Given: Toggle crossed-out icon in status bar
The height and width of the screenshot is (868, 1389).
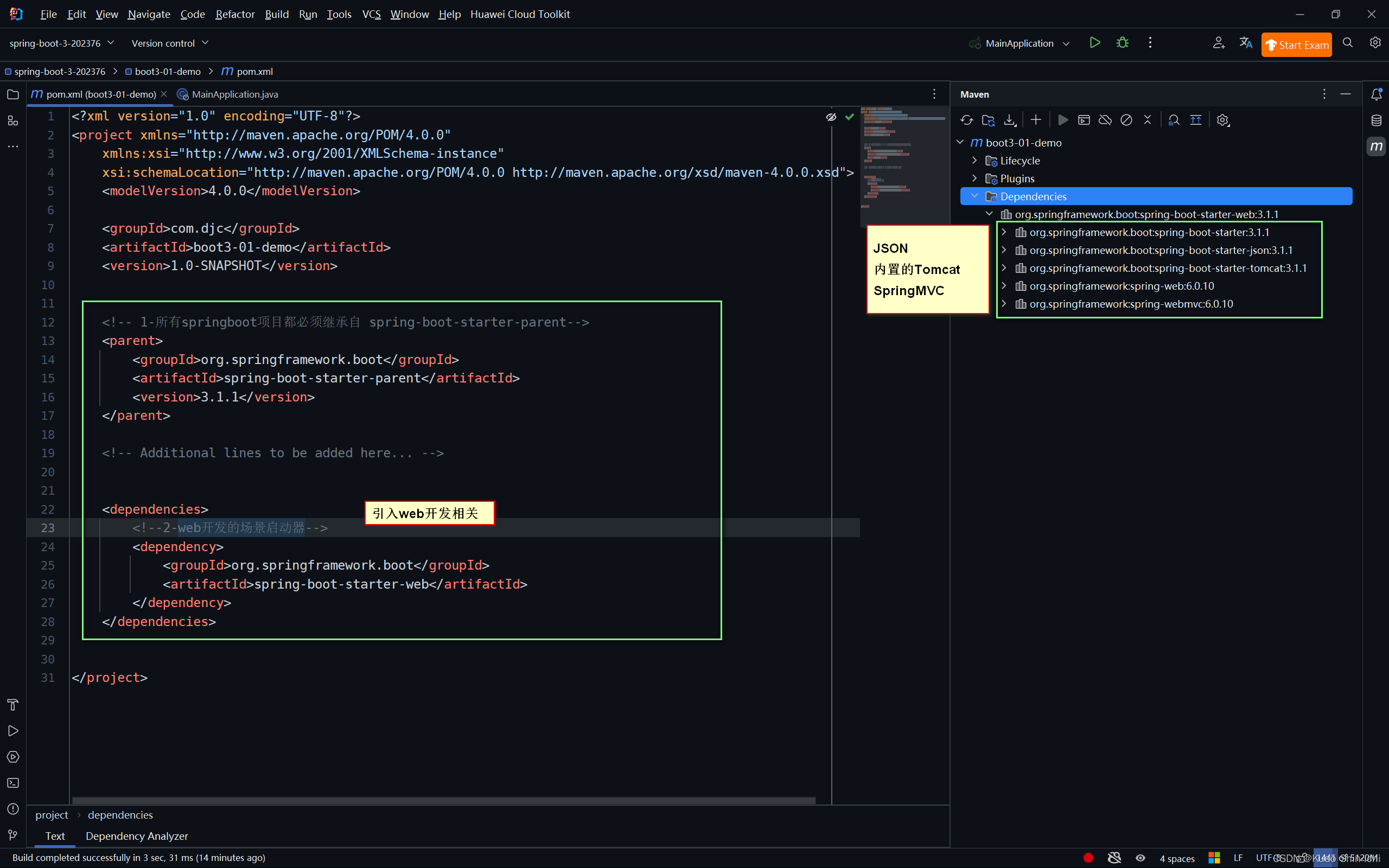Looking at the screenshot, I should tap(1114, 858).
